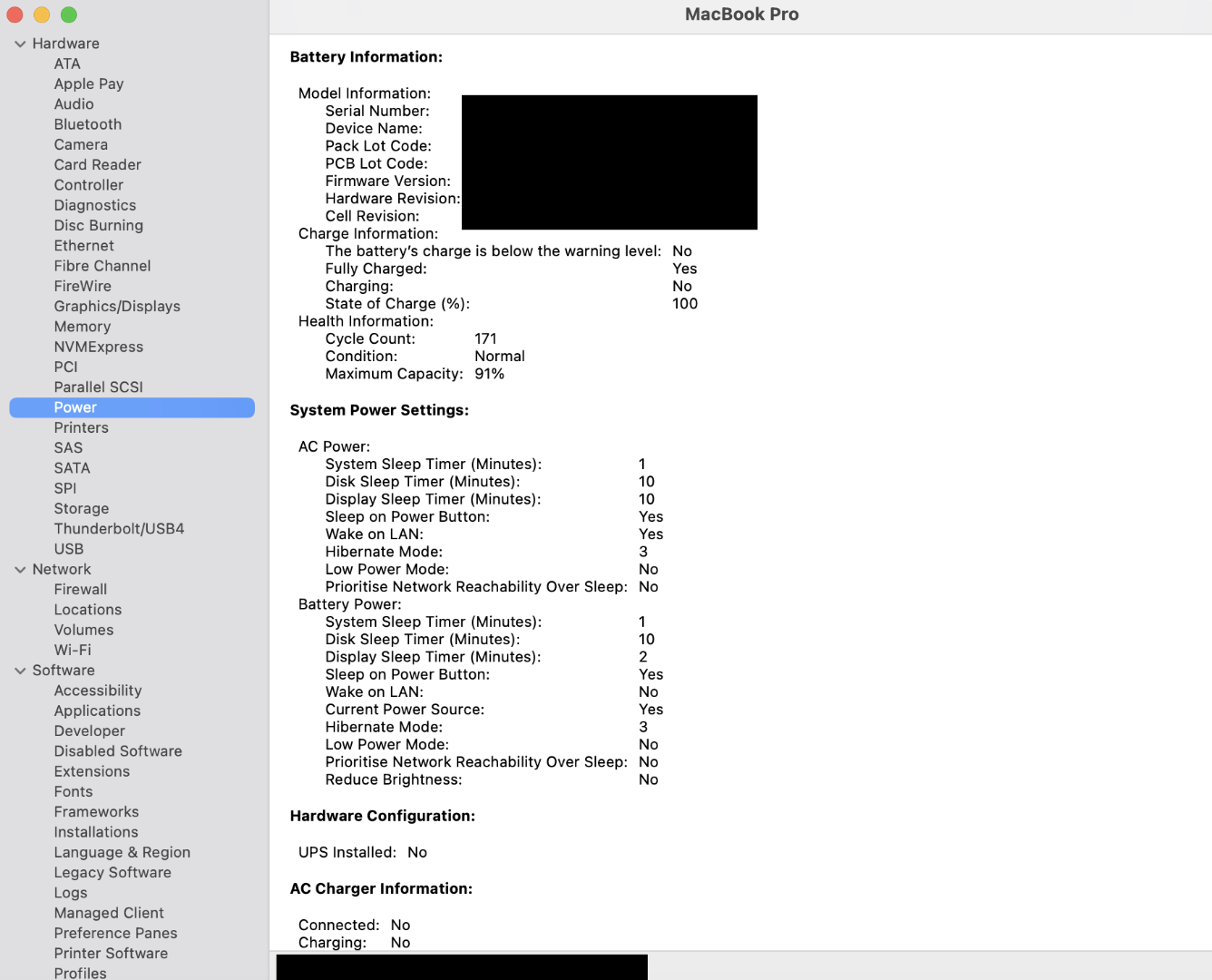
Task: Select Parallel SCSI entry
Action: click(98, 387)
